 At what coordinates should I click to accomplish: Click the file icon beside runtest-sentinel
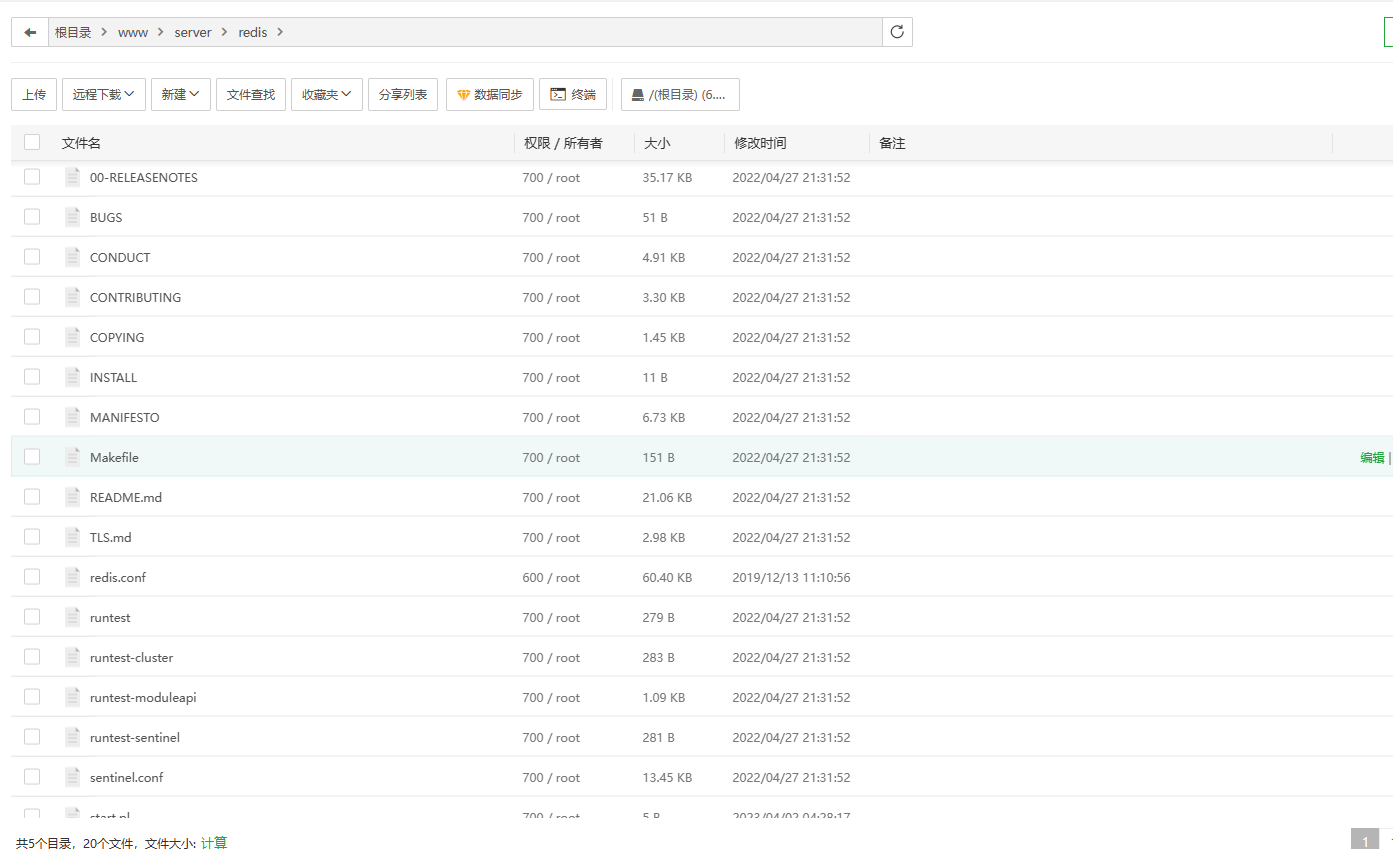[72, 737]
